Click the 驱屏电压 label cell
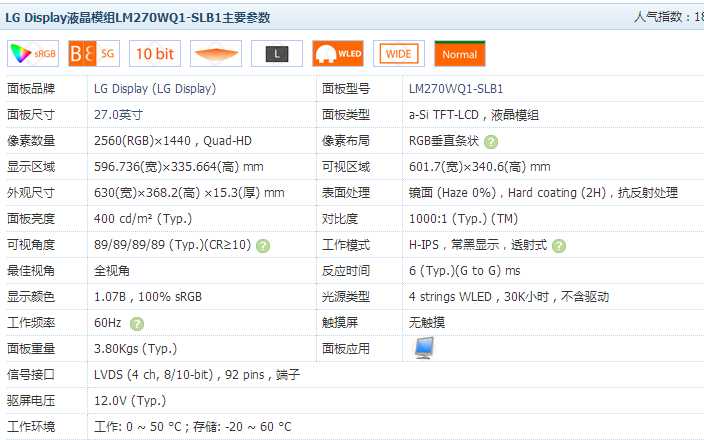Viewport: 704px width, 440px height. coord(31,400)
